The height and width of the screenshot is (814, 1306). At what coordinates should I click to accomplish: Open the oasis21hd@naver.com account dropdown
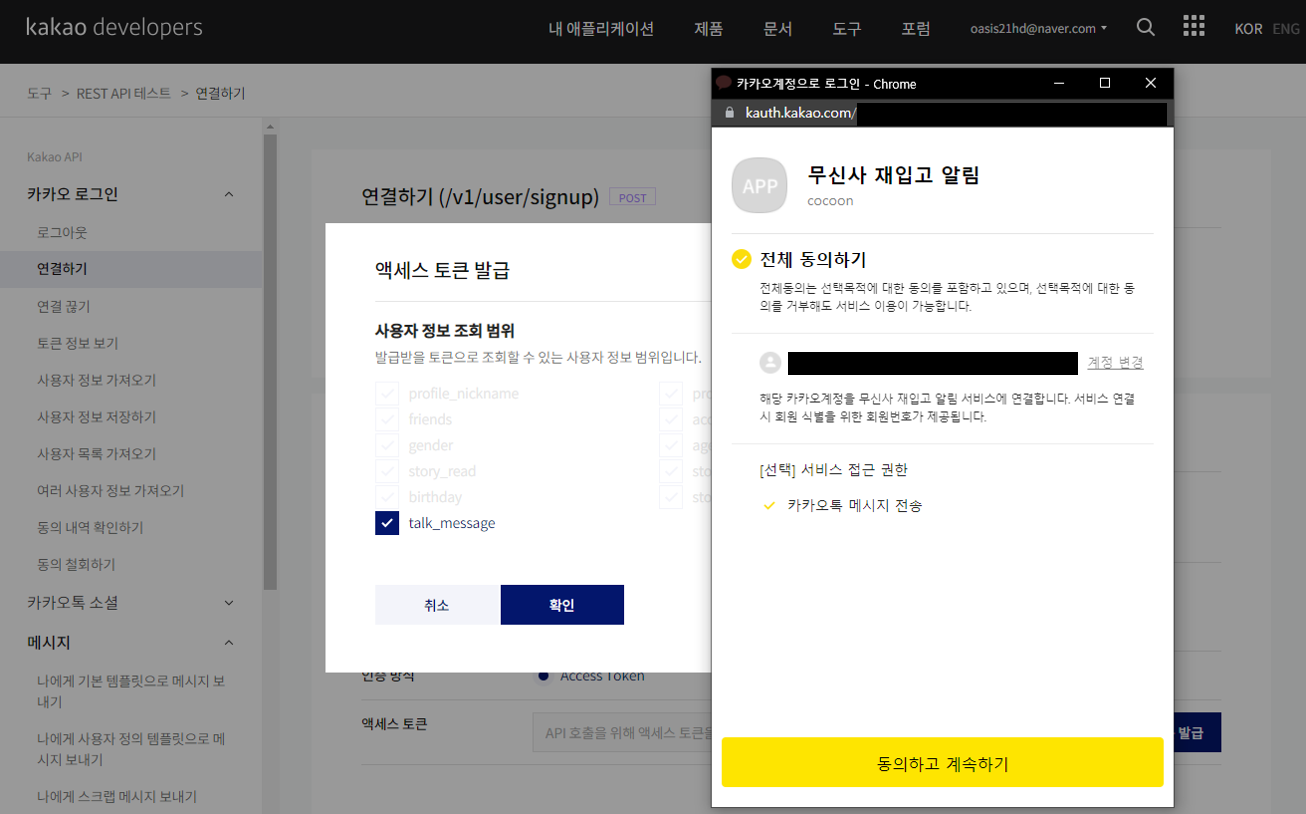coord(1039,28)
